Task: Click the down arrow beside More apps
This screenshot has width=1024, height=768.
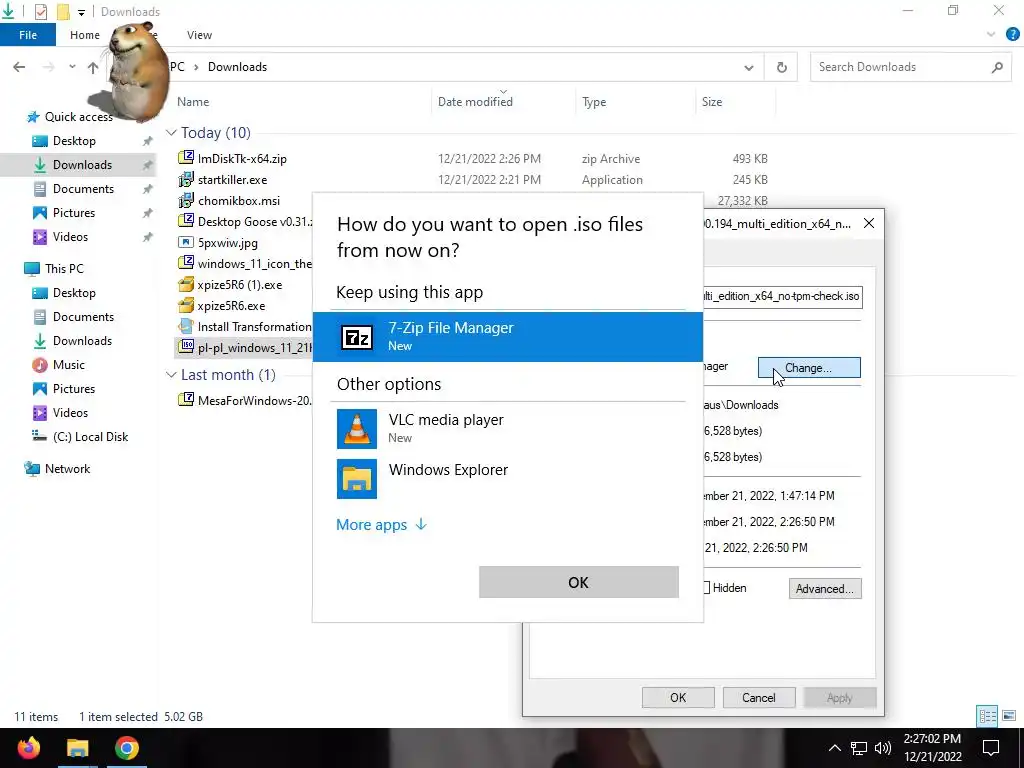Action: coord(421,524)
